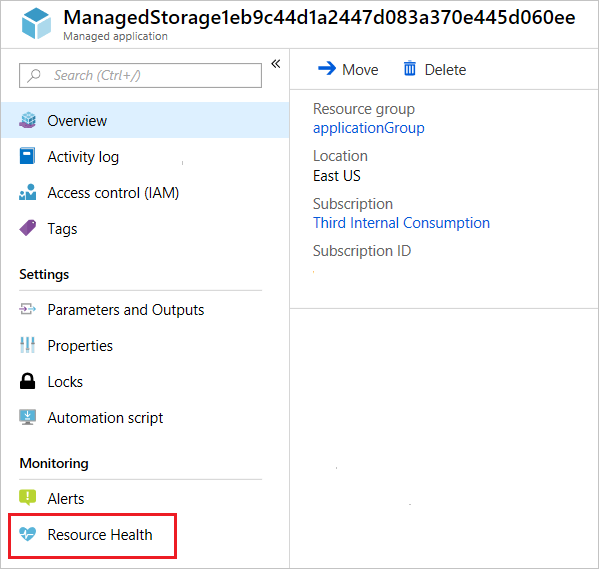Open the applicationGroup resource group link

pos(369,128)
